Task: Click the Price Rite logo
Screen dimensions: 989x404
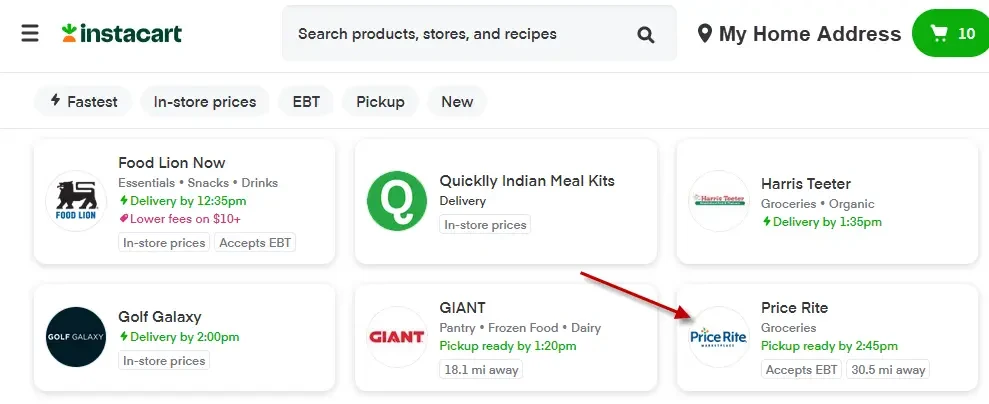Action: coord(718,337)
